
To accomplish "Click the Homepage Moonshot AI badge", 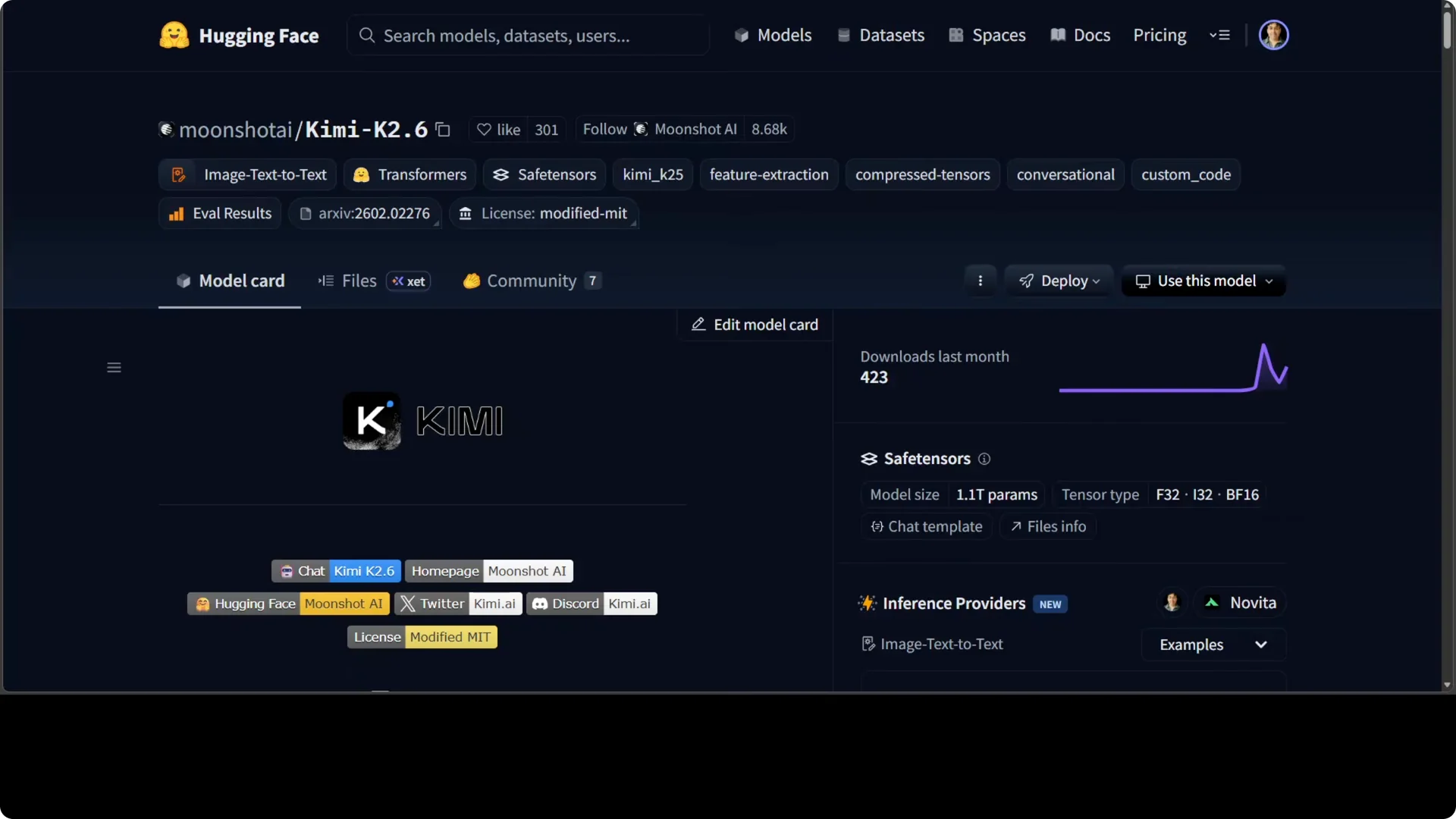I will point(489,571).
